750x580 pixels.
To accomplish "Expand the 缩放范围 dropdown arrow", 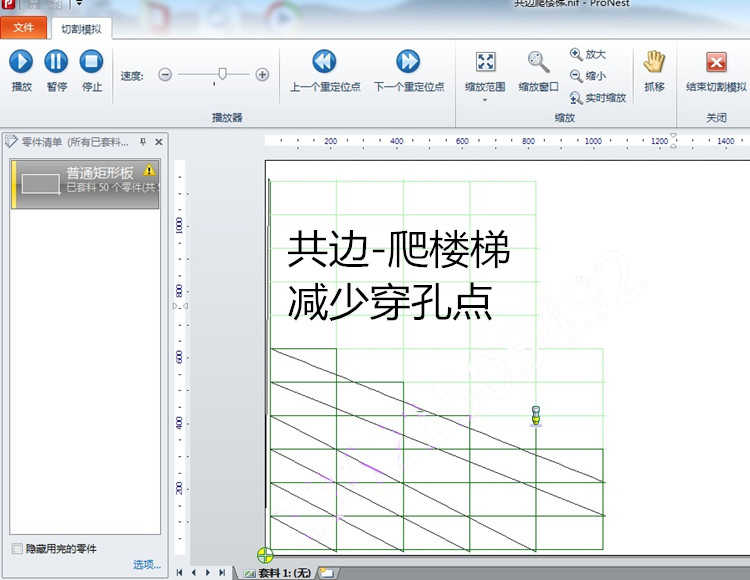I will (485, 100).
